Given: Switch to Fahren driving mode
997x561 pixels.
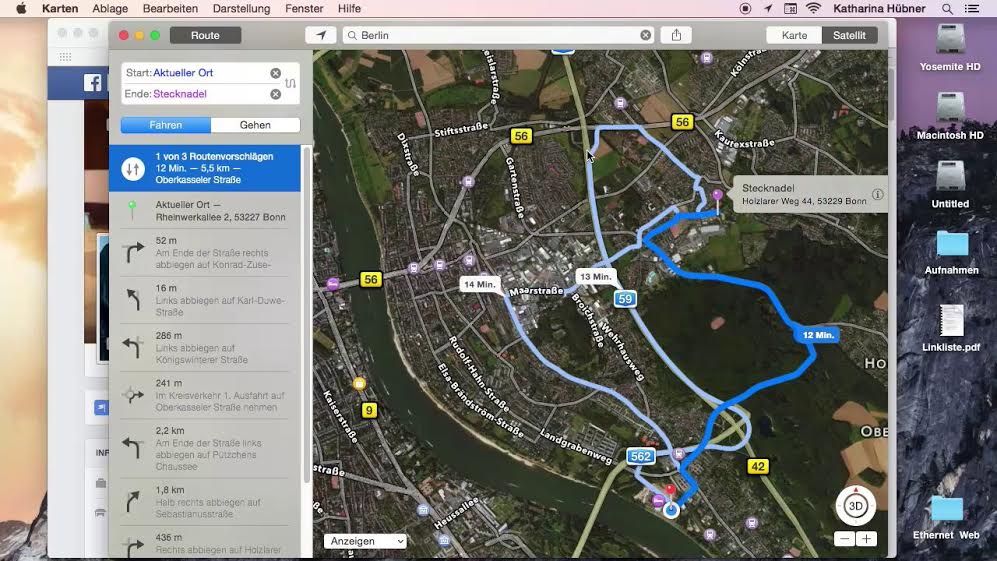Looking at the screenshot, I should 165,125.
